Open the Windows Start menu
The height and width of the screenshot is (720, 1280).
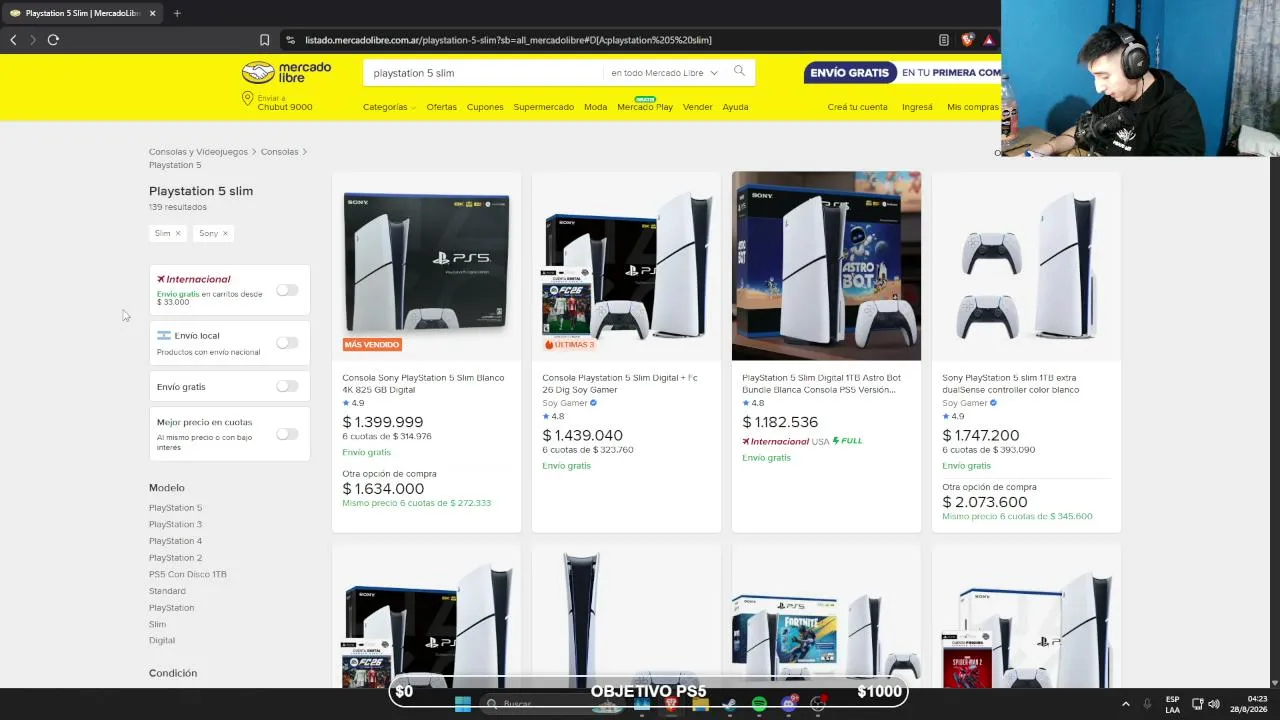pos(462,704)
